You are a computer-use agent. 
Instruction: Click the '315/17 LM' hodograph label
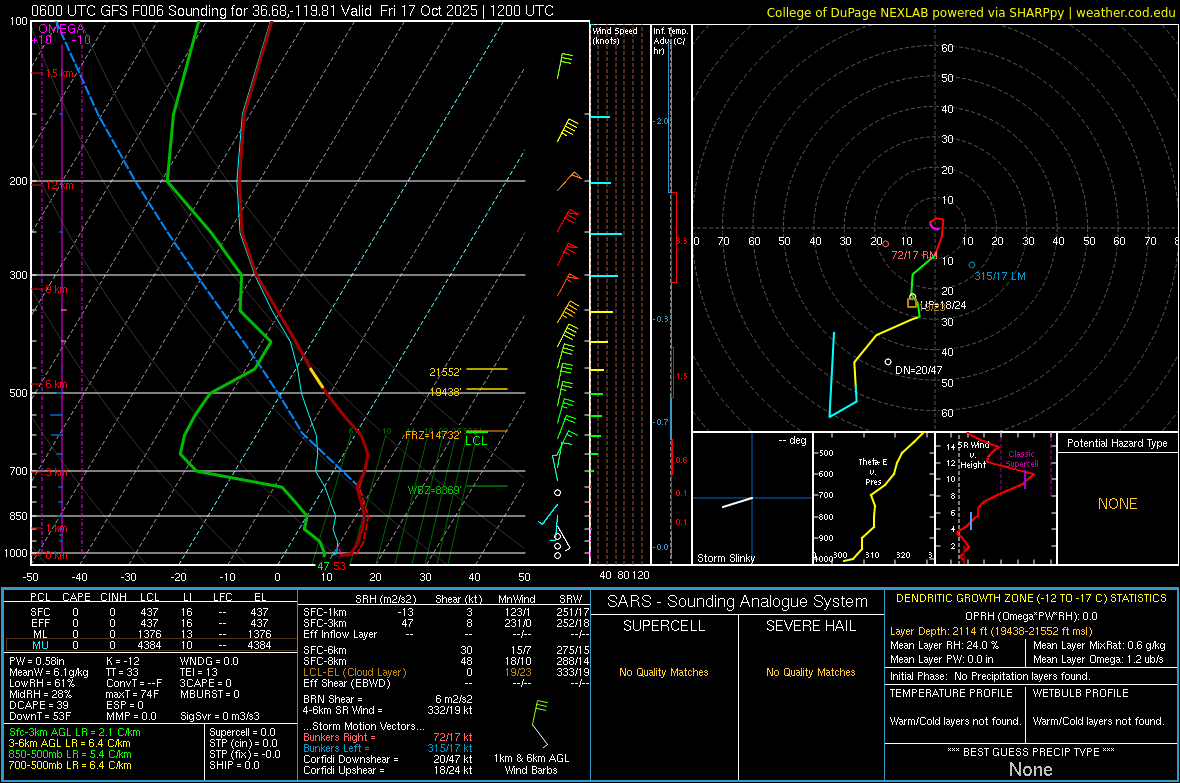pos(1000,276)
